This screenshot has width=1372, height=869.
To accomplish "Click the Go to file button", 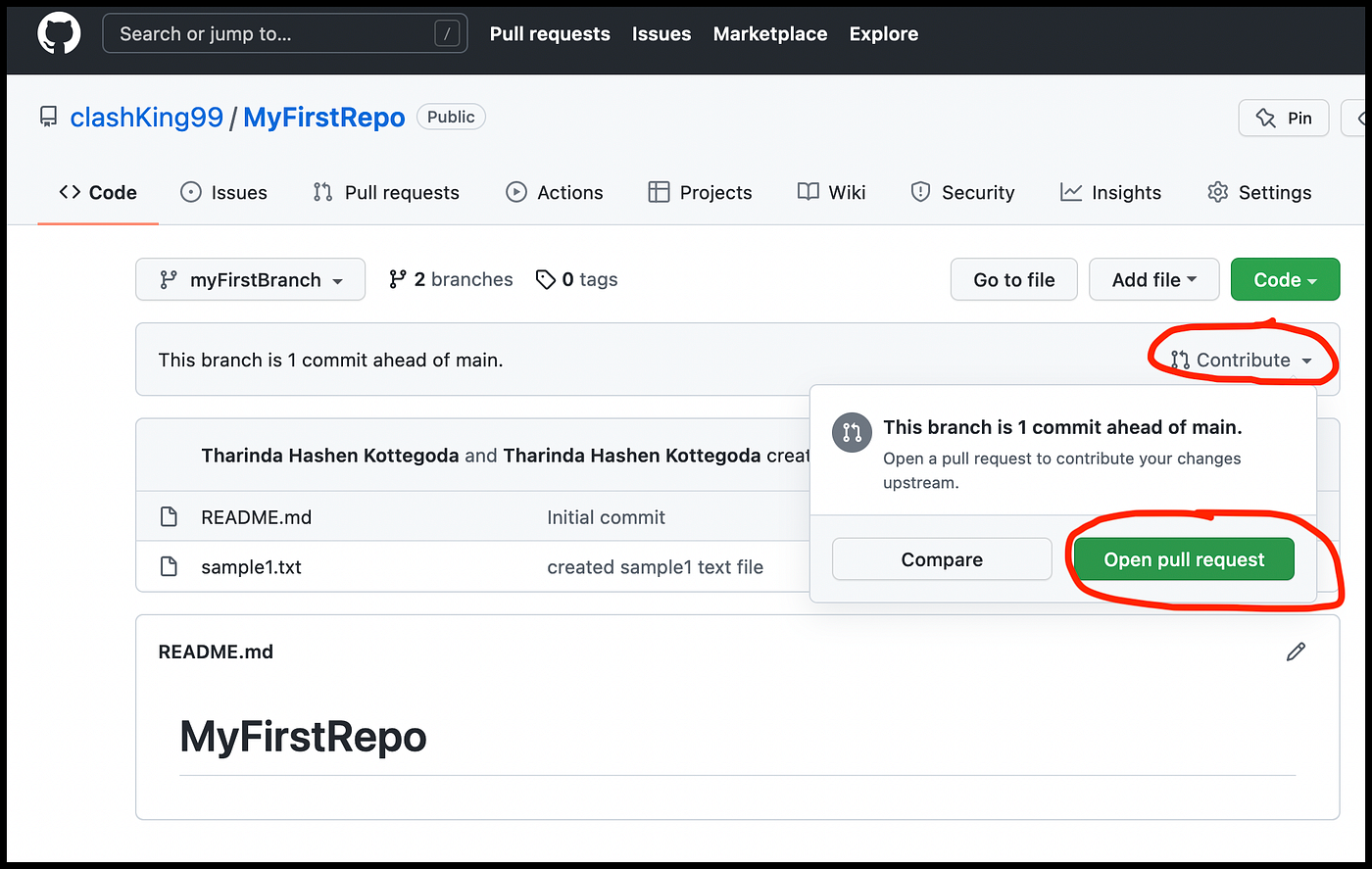I will point(1014,279).
